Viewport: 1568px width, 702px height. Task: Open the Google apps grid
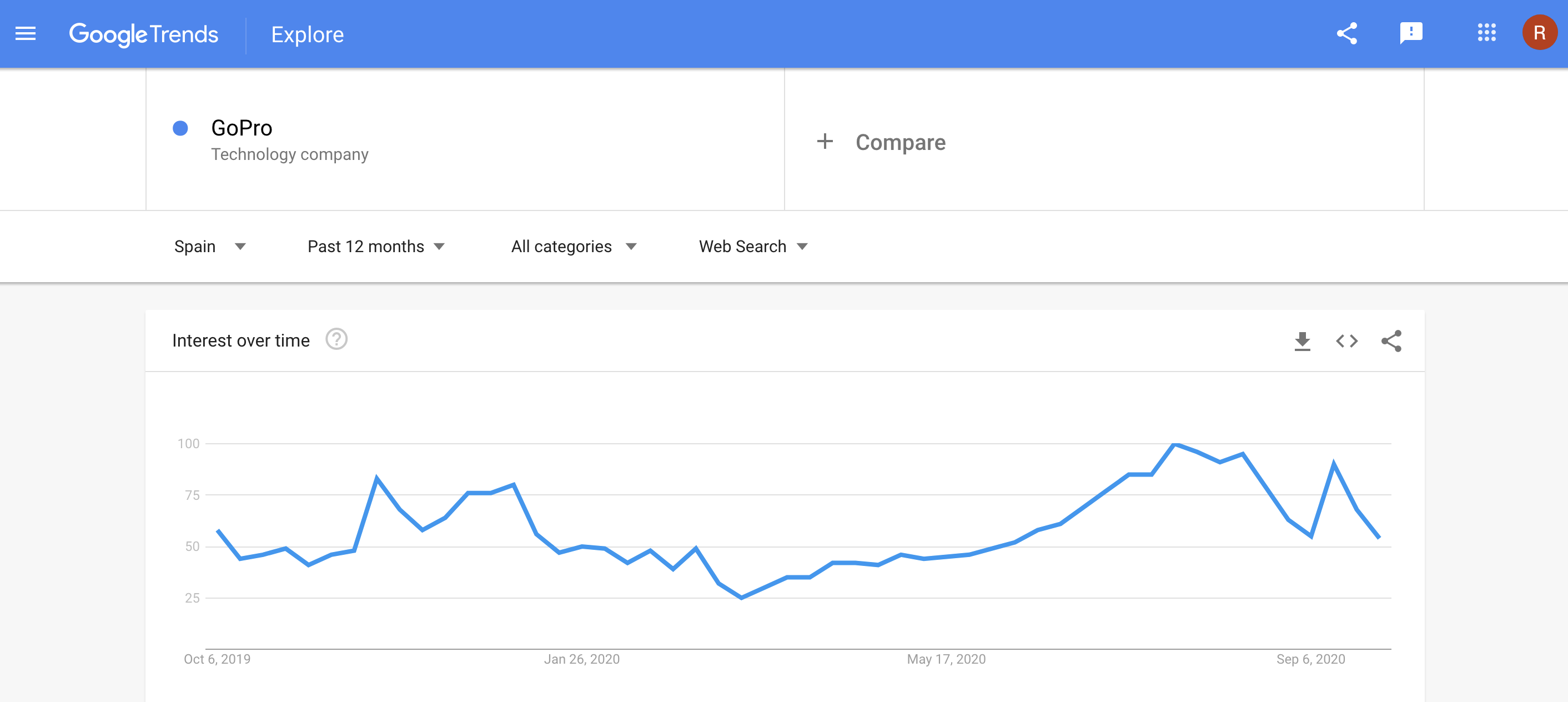point(1486,33)
